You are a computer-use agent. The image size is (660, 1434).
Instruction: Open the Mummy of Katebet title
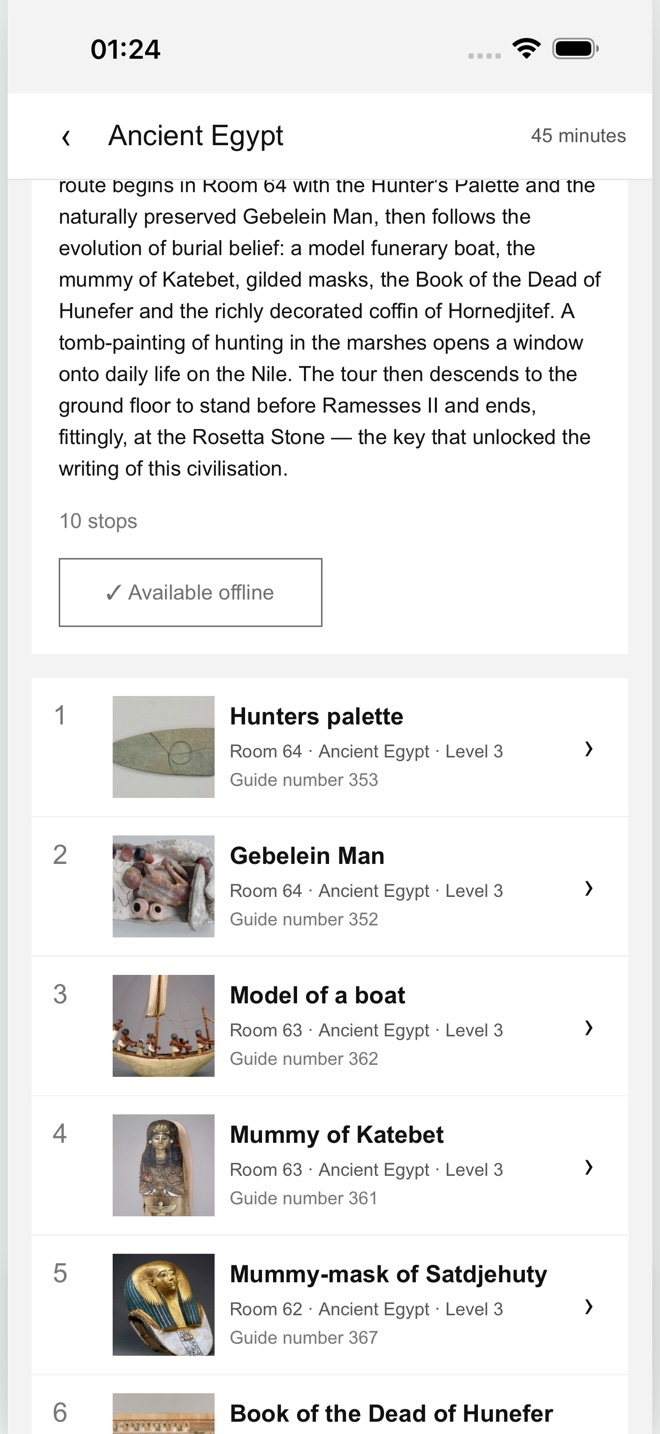click(337, 1135)
